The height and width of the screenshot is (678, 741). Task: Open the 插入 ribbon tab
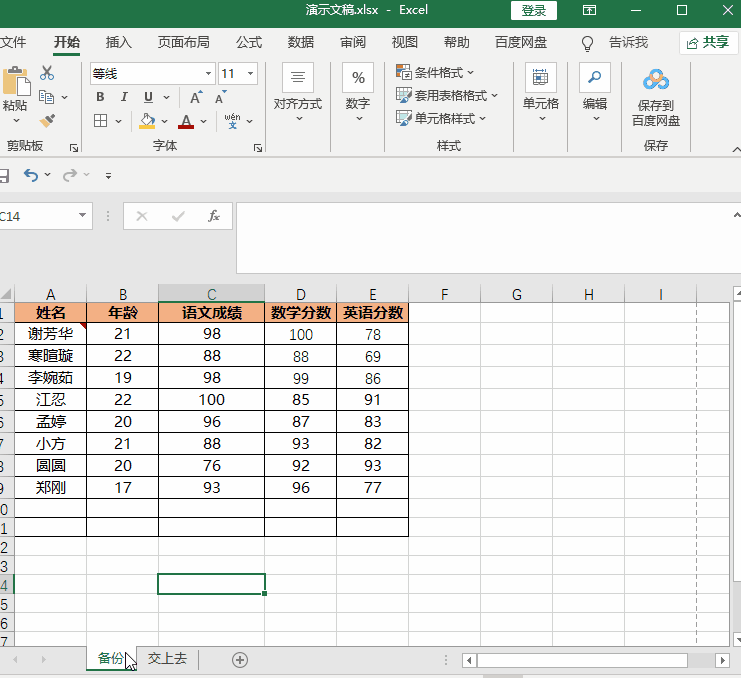(119, 42)
